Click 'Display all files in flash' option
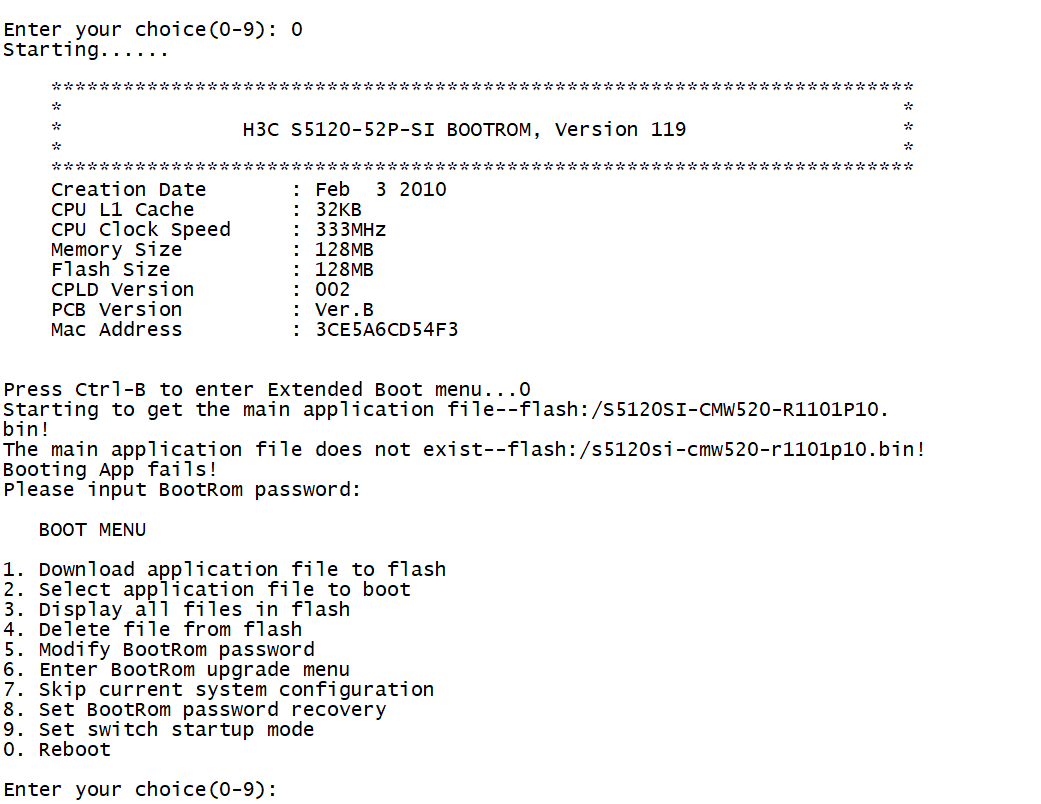This screenshot has width=1041, height=804. 177,610
